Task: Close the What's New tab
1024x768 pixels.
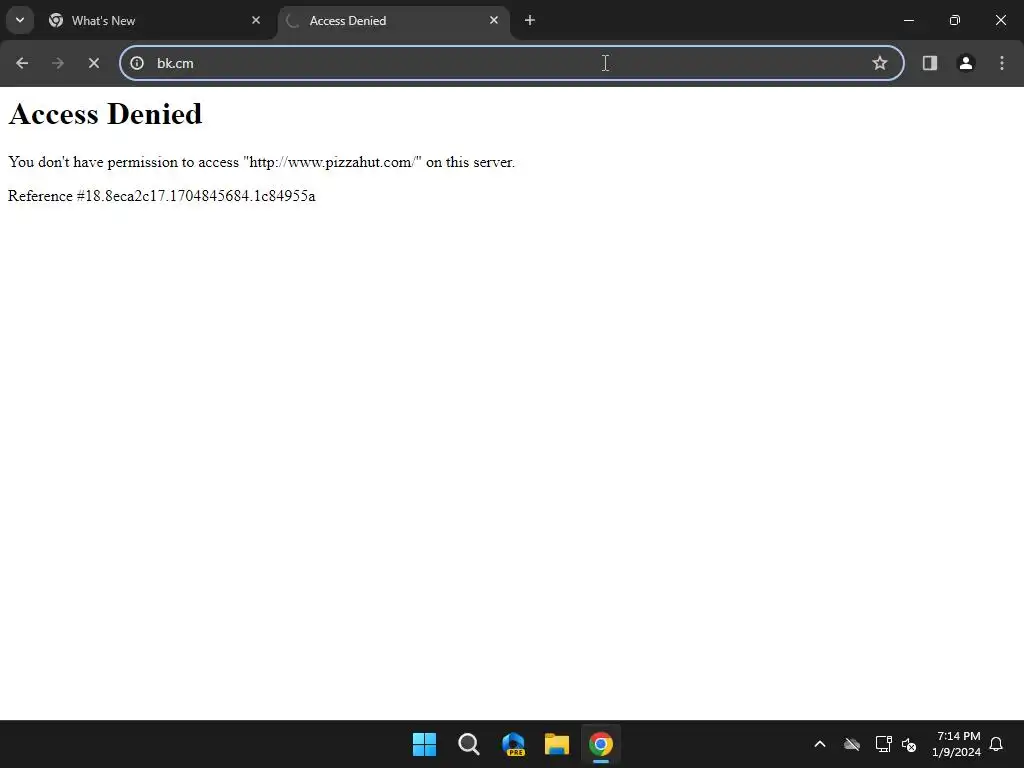Action: click(256, 20)
